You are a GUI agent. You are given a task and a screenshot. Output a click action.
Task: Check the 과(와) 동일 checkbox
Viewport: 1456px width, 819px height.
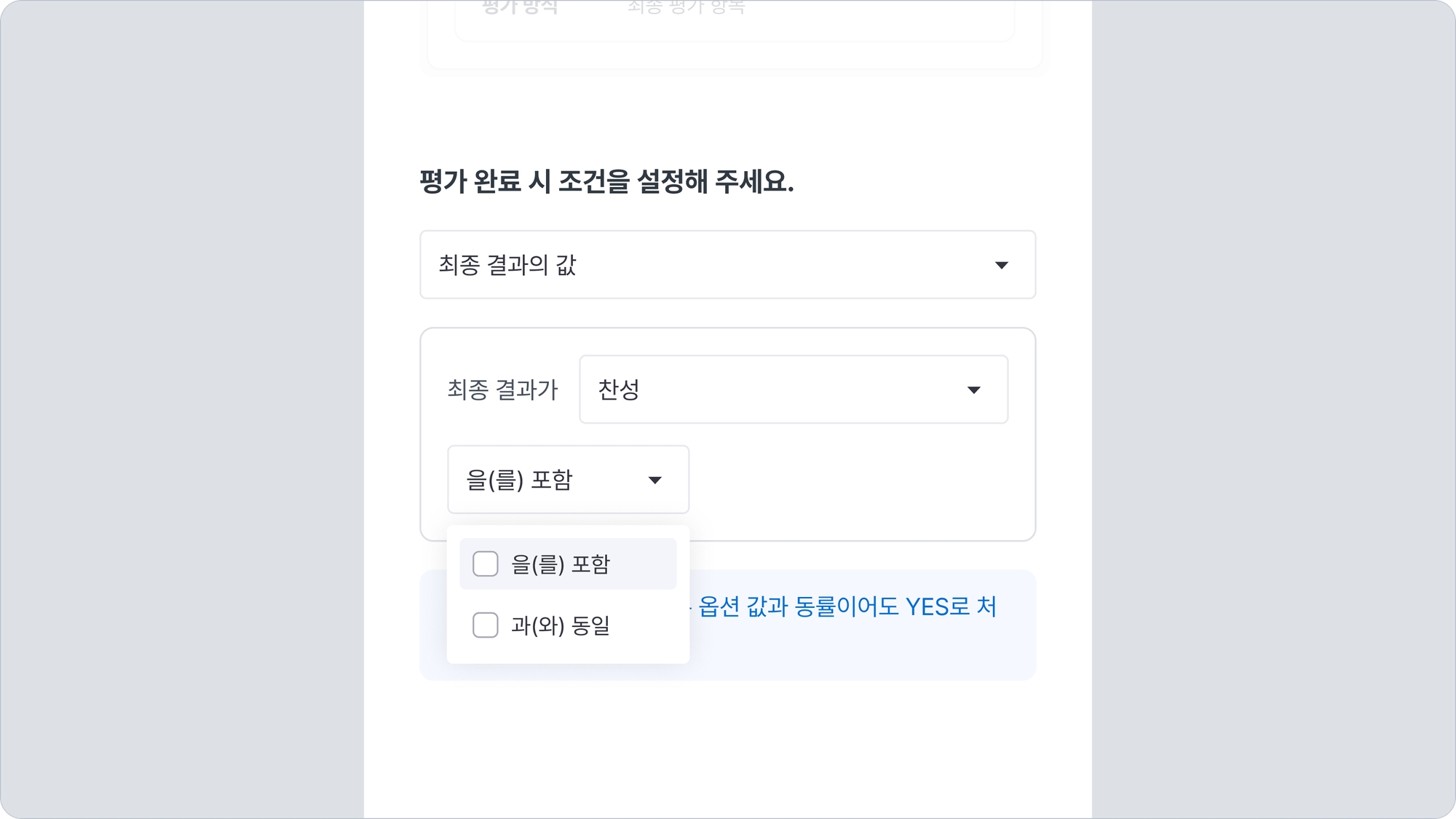(486, 625)
